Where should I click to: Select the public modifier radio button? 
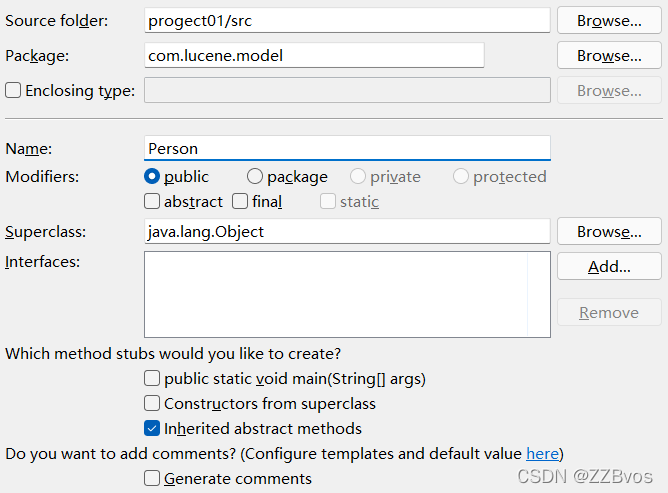[153, 177]
